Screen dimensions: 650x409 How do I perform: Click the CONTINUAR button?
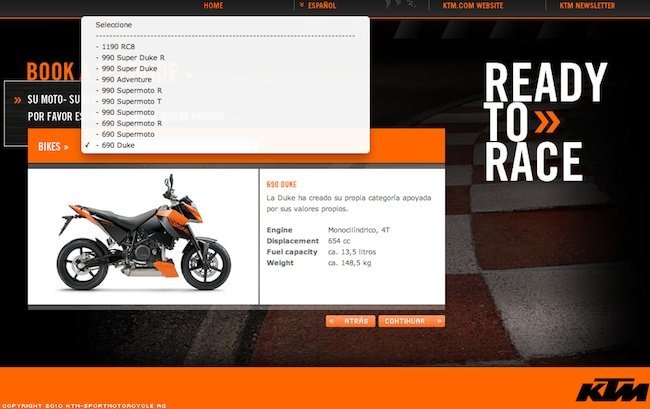(x=412, y=321)
